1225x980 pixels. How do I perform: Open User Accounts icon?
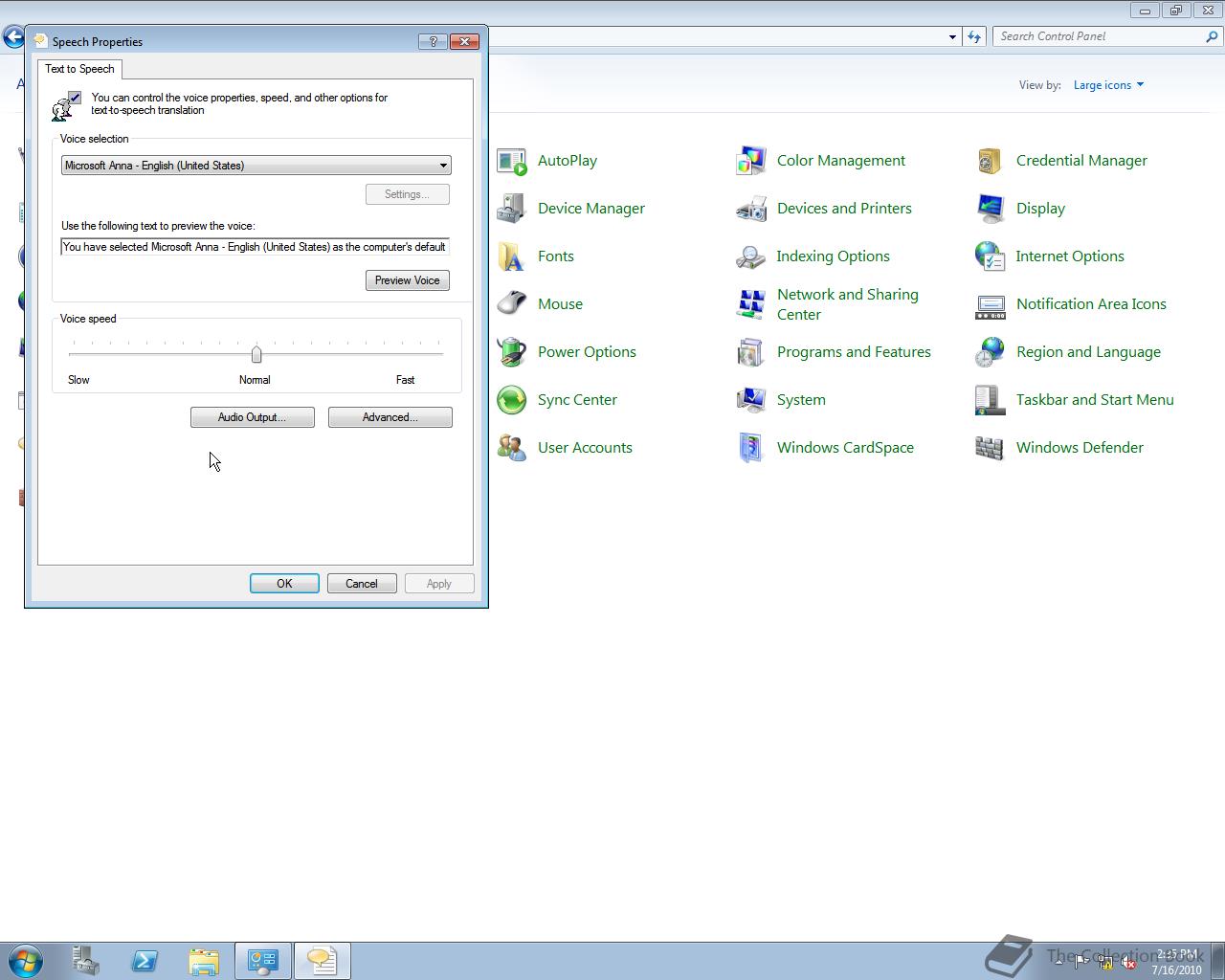[x=512, y=448]
